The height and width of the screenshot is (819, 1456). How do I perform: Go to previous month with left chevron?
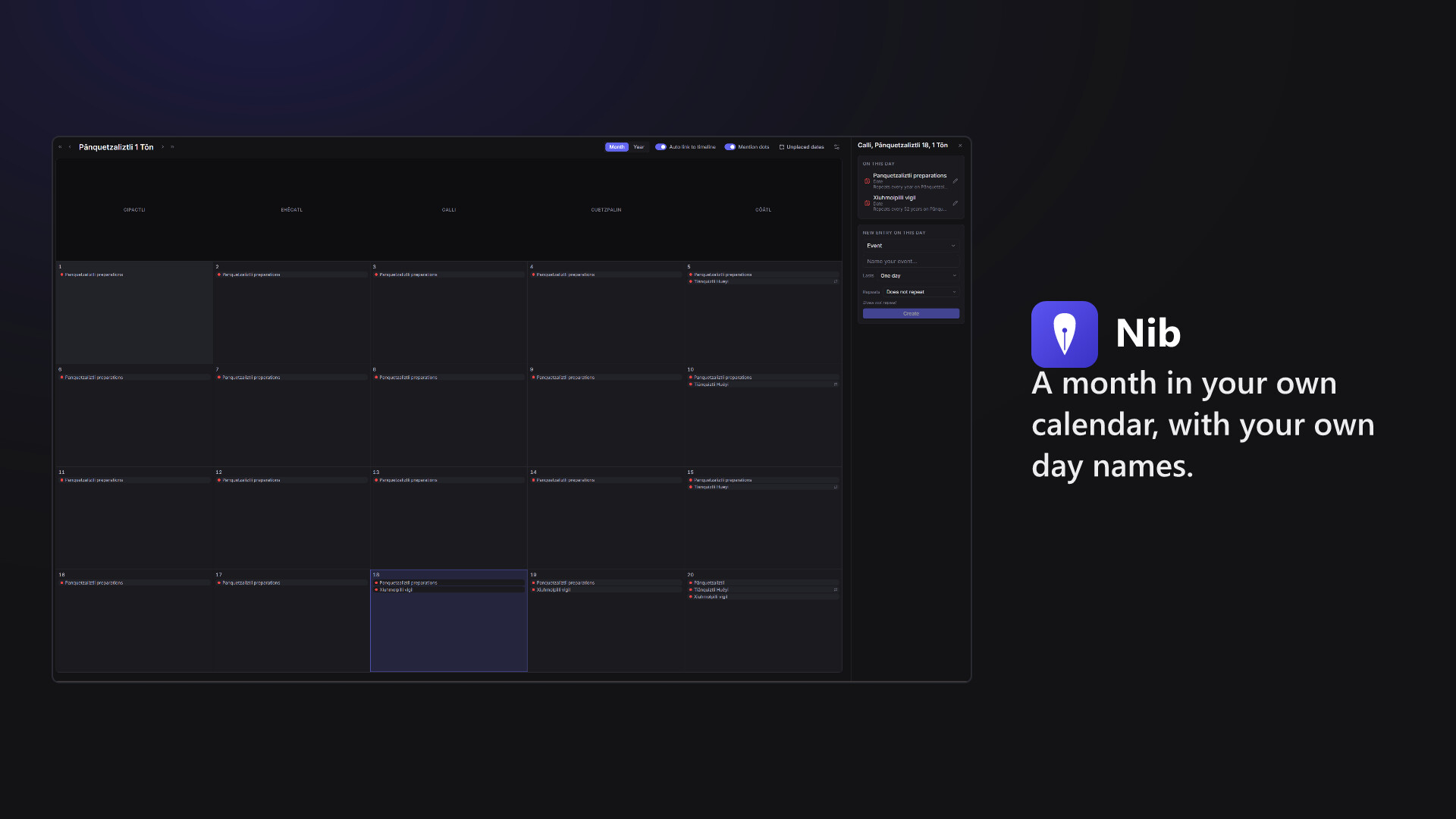[70, 147]
